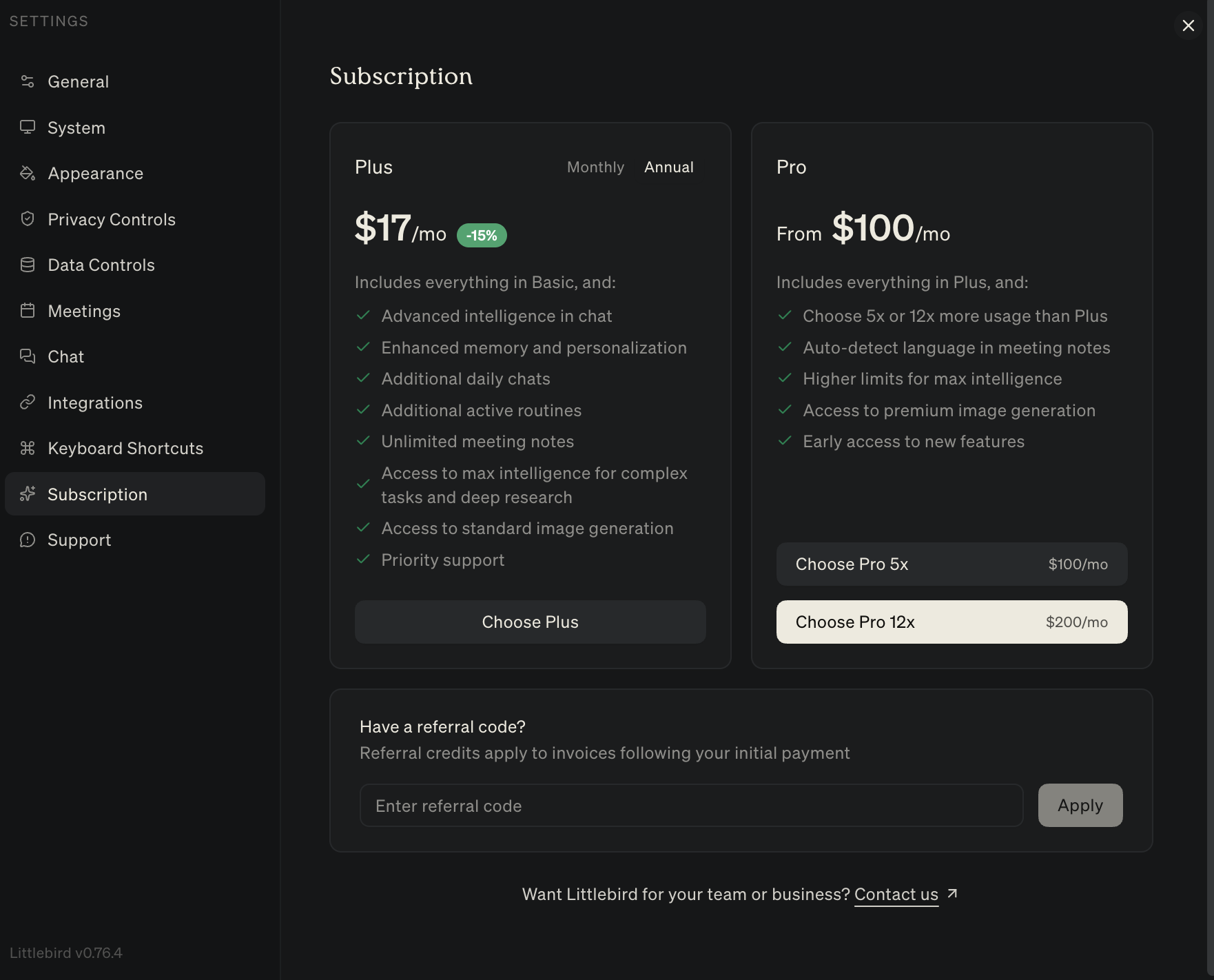This screenshot has width=1214, height=980.
Task: Select the Choose Pro 5x plan
Action: [x=951, y=564]
